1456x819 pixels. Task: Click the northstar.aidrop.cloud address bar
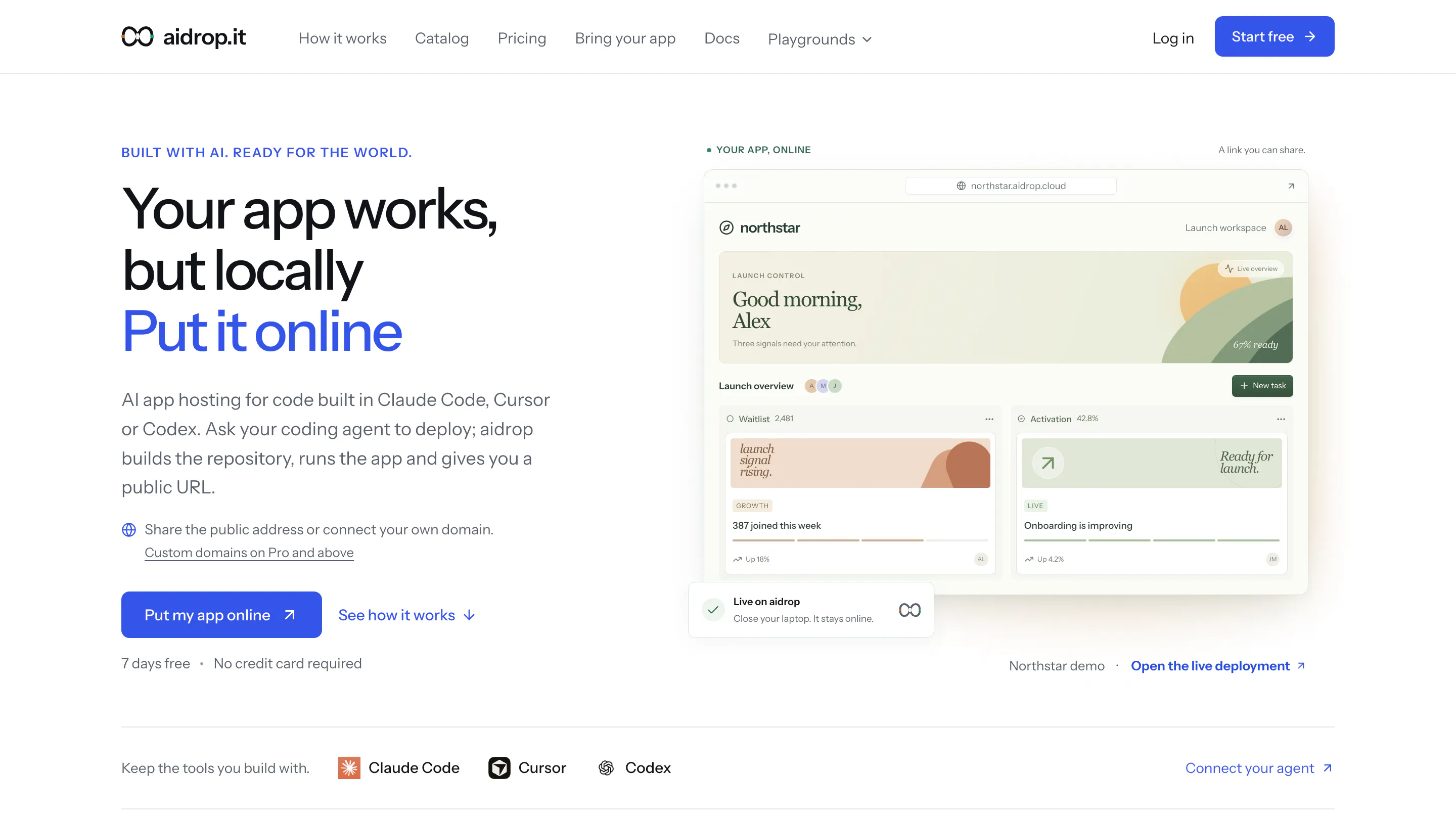click(x=1011, y=186)
